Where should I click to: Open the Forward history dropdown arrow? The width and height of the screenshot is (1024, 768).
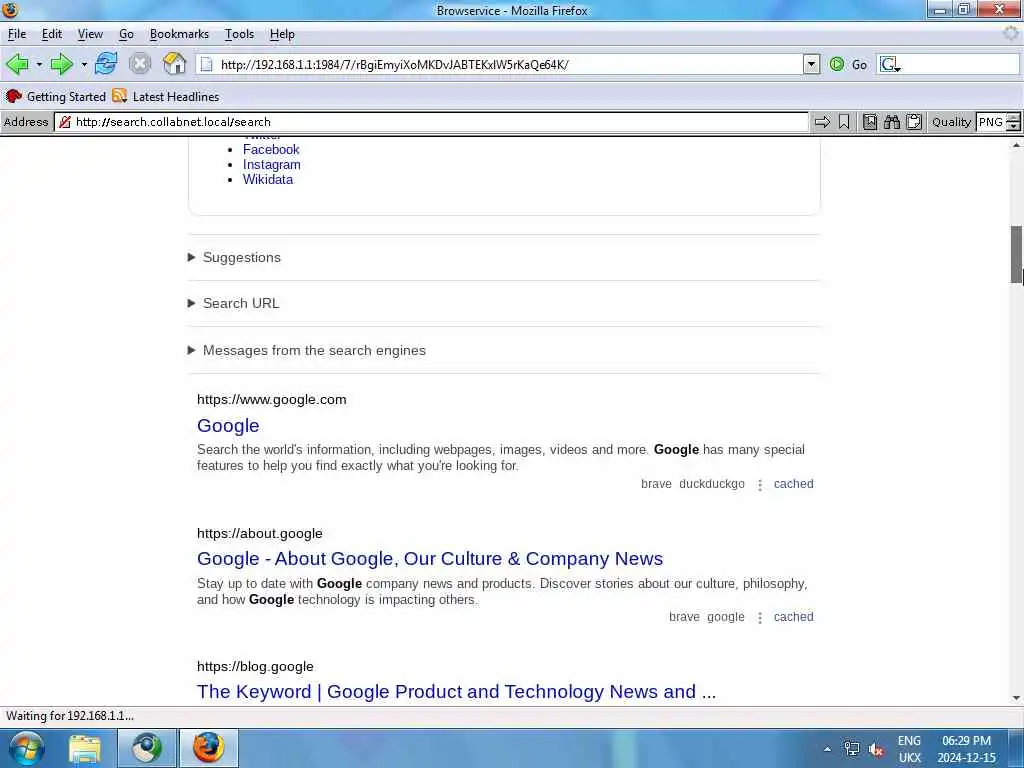coord(84,64)
